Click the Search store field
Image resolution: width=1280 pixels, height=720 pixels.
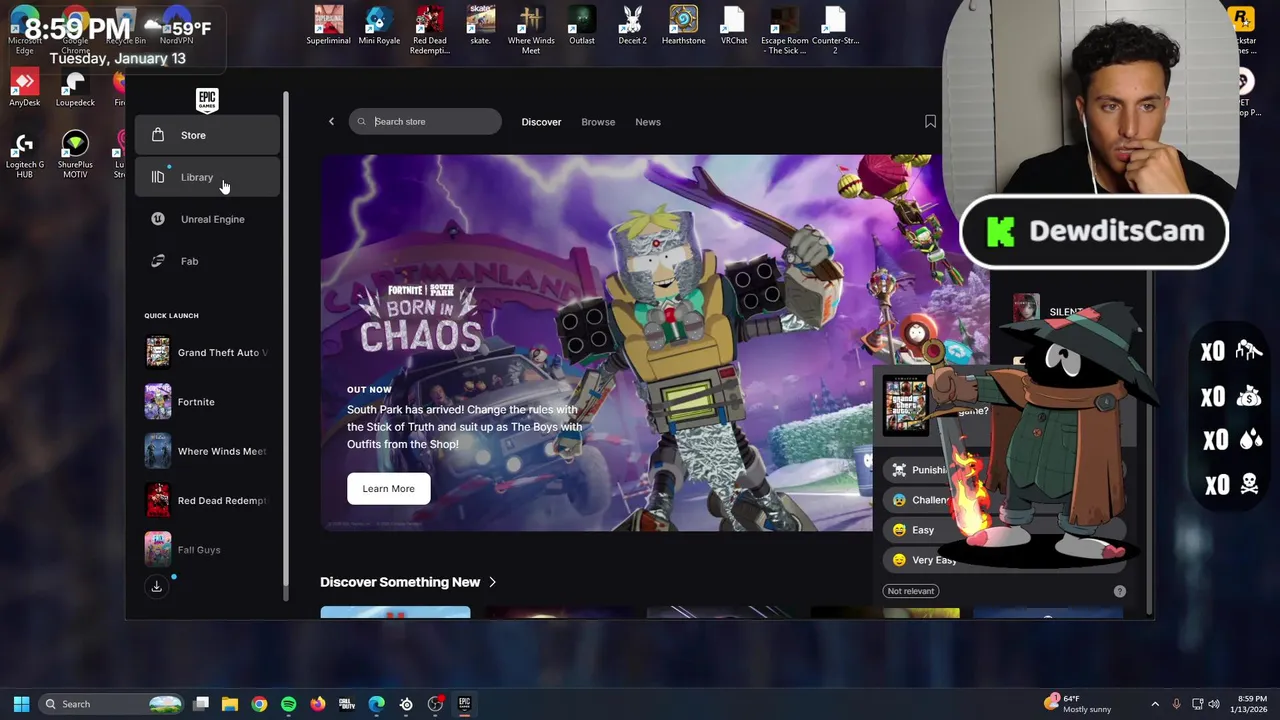pos(425,122)
